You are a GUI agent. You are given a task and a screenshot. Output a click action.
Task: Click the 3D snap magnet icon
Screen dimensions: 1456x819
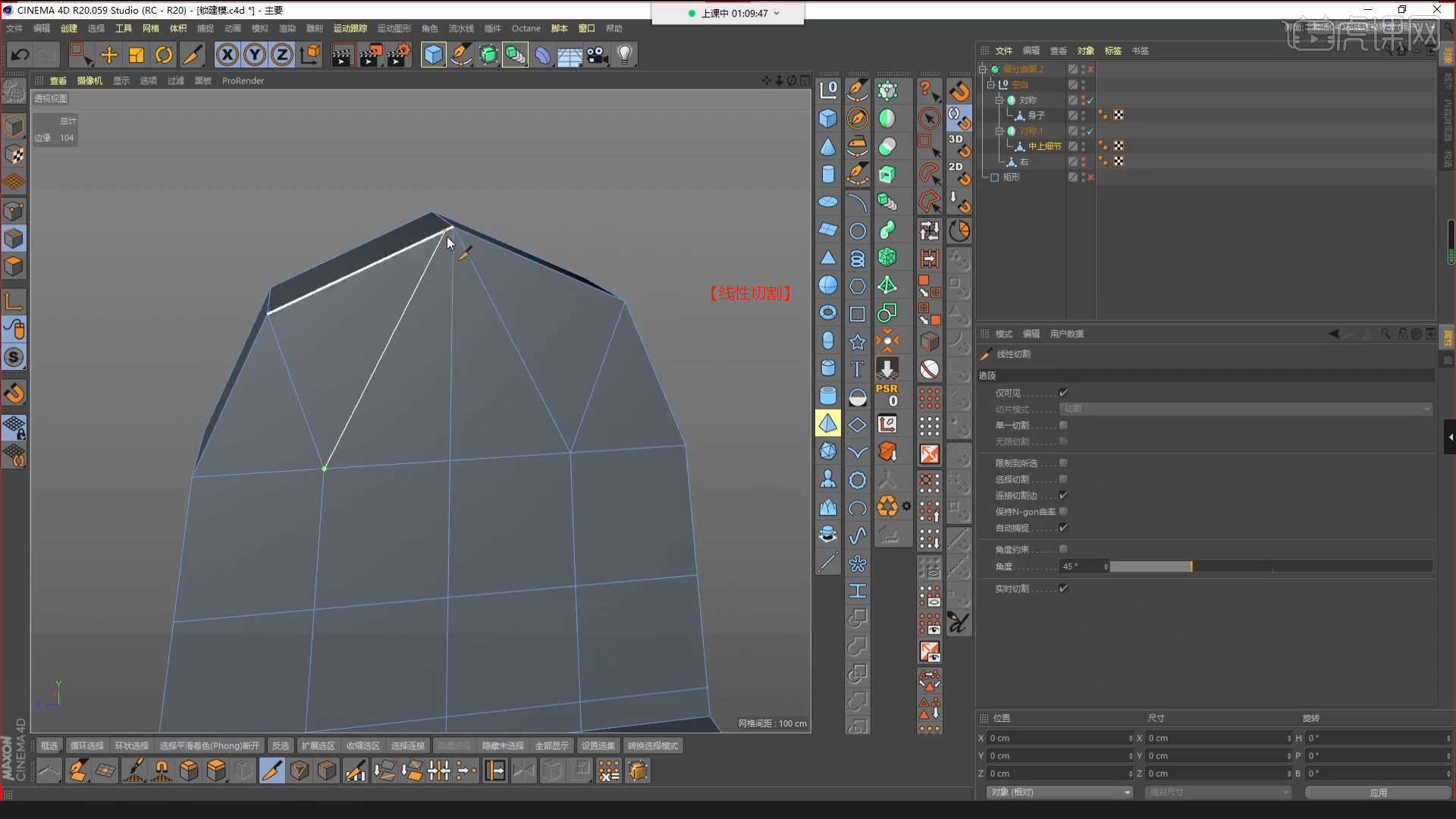pyautogui.click(x=959, y=145)
